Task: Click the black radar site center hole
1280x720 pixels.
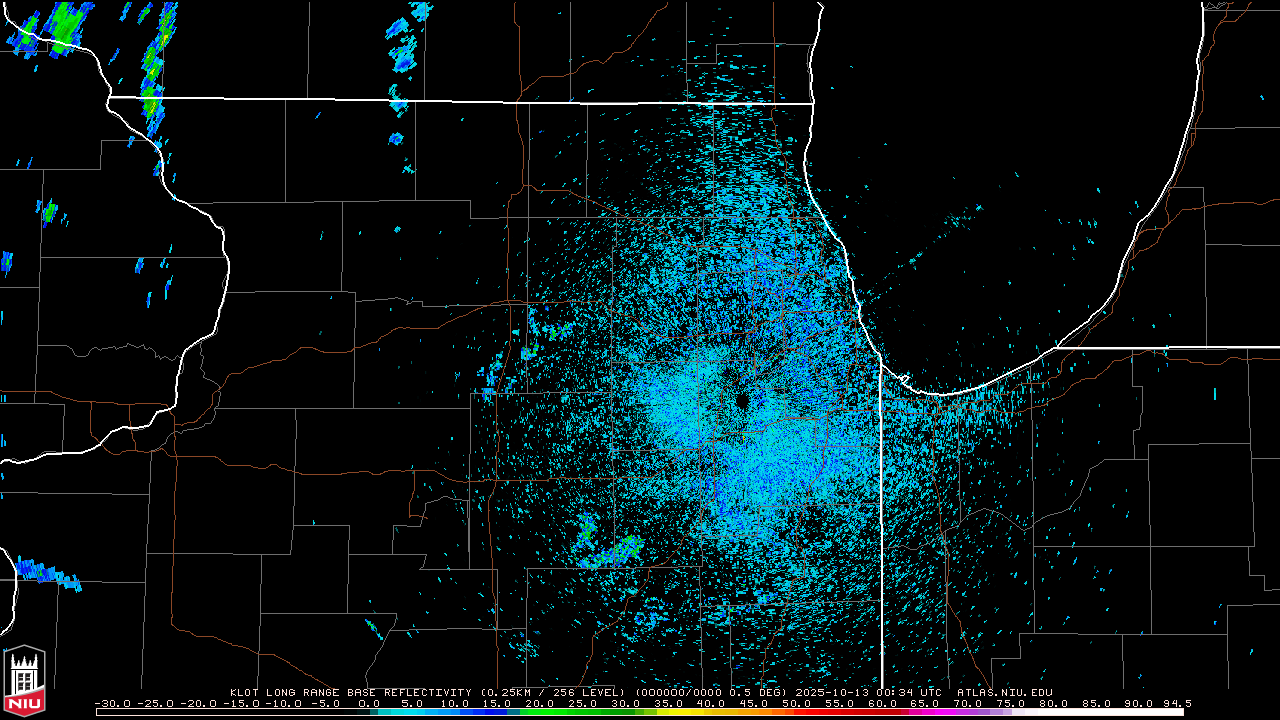Action: [x=742, y=400]
